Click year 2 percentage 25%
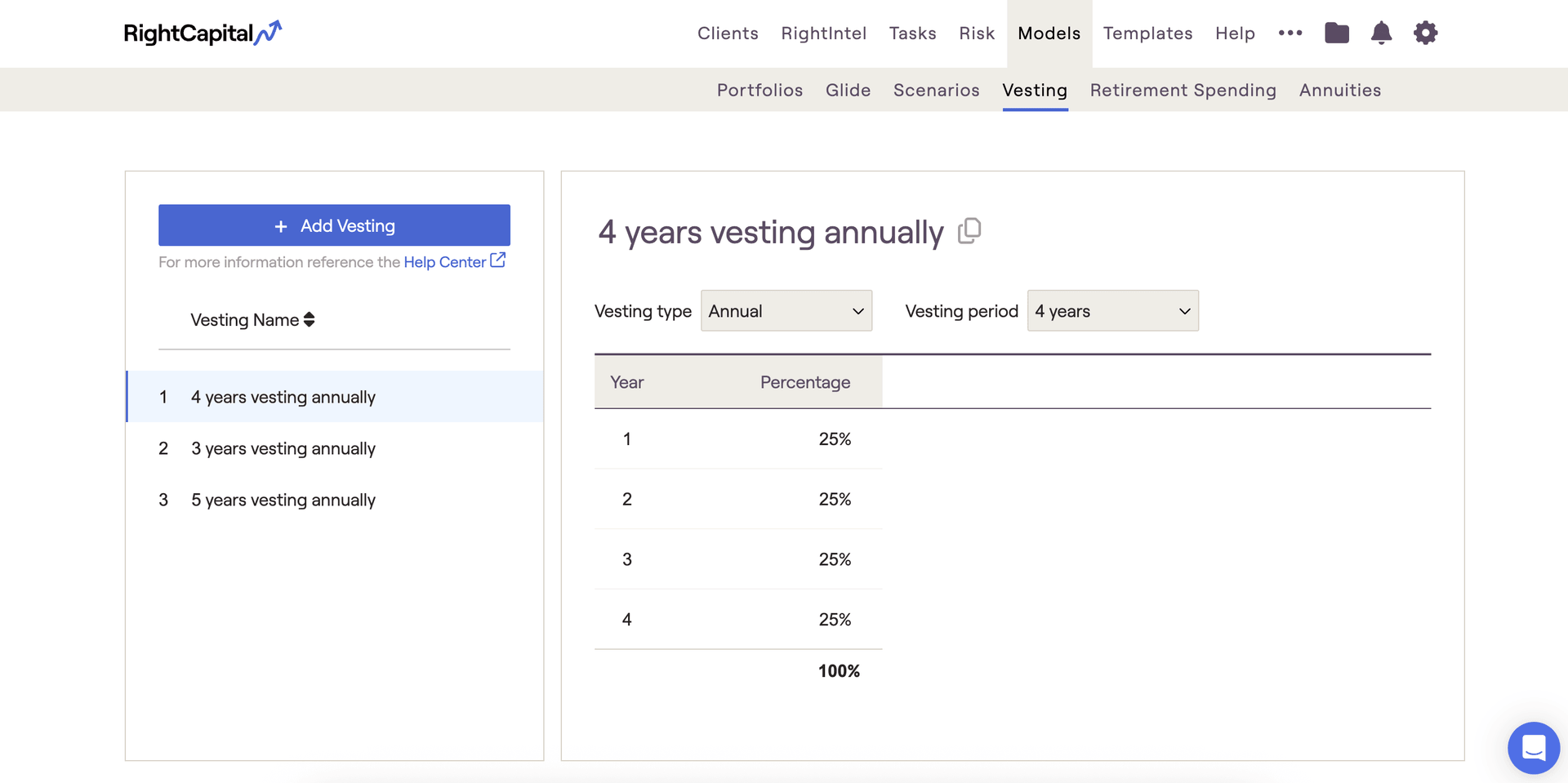Image resolution: width=1568 pixels, height=783 pixels. coord(835,500)
